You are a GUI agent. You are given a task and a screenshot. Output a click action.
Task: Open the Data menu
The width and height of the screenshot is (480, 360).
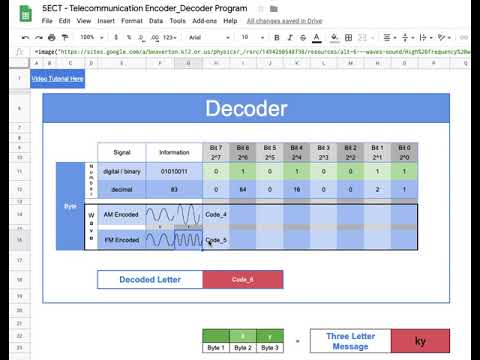pos(156,21)
